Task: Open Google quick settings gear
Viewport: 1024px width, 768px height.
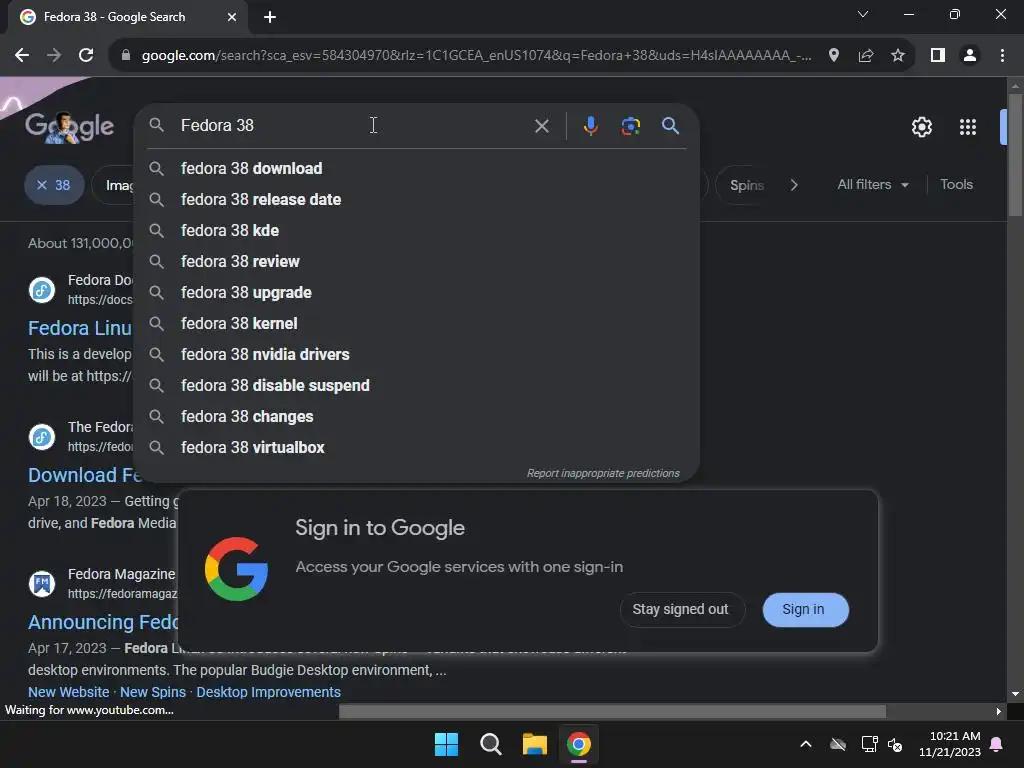Action: 921,127
